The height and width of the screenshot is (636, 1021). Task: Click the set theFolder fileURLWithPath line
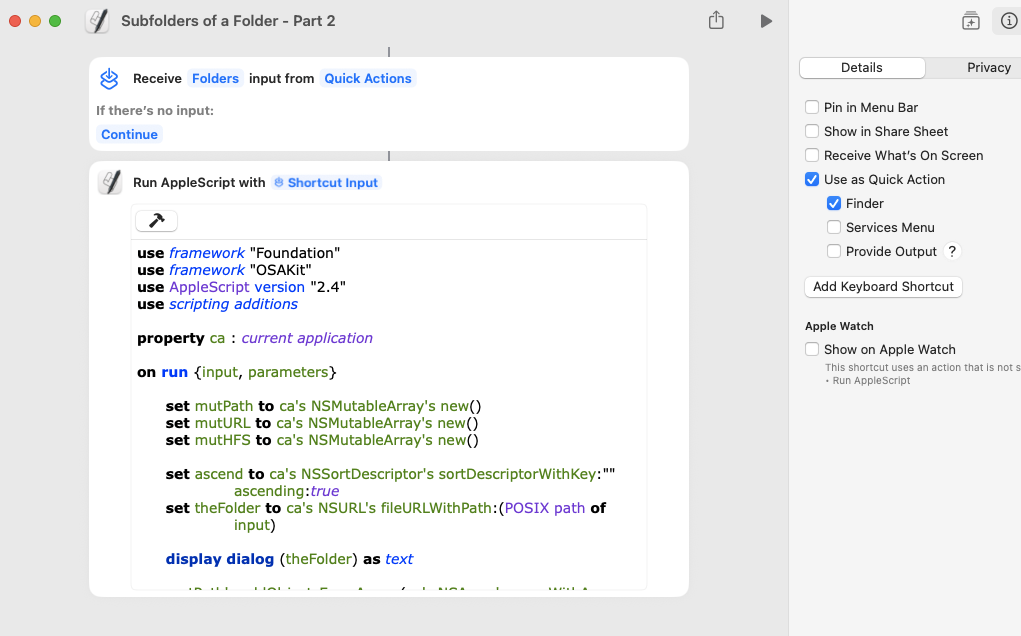(385, 516)
